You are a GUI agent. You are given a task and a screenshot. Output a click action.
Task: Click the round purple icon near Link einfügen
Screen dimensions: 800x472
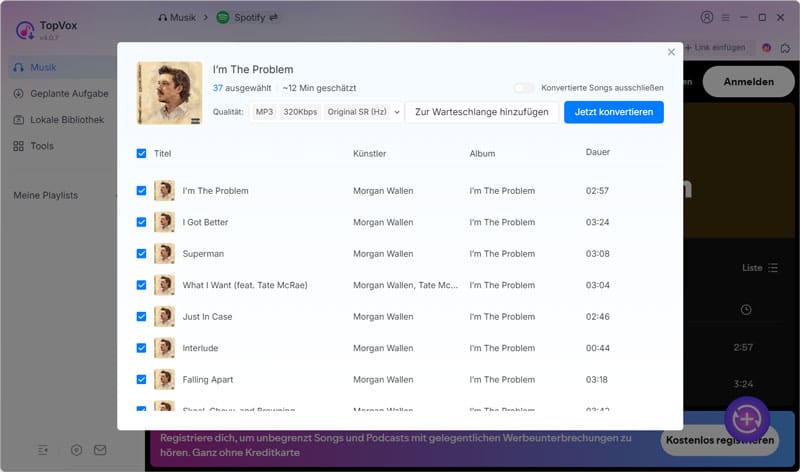(x=766, y=48)
